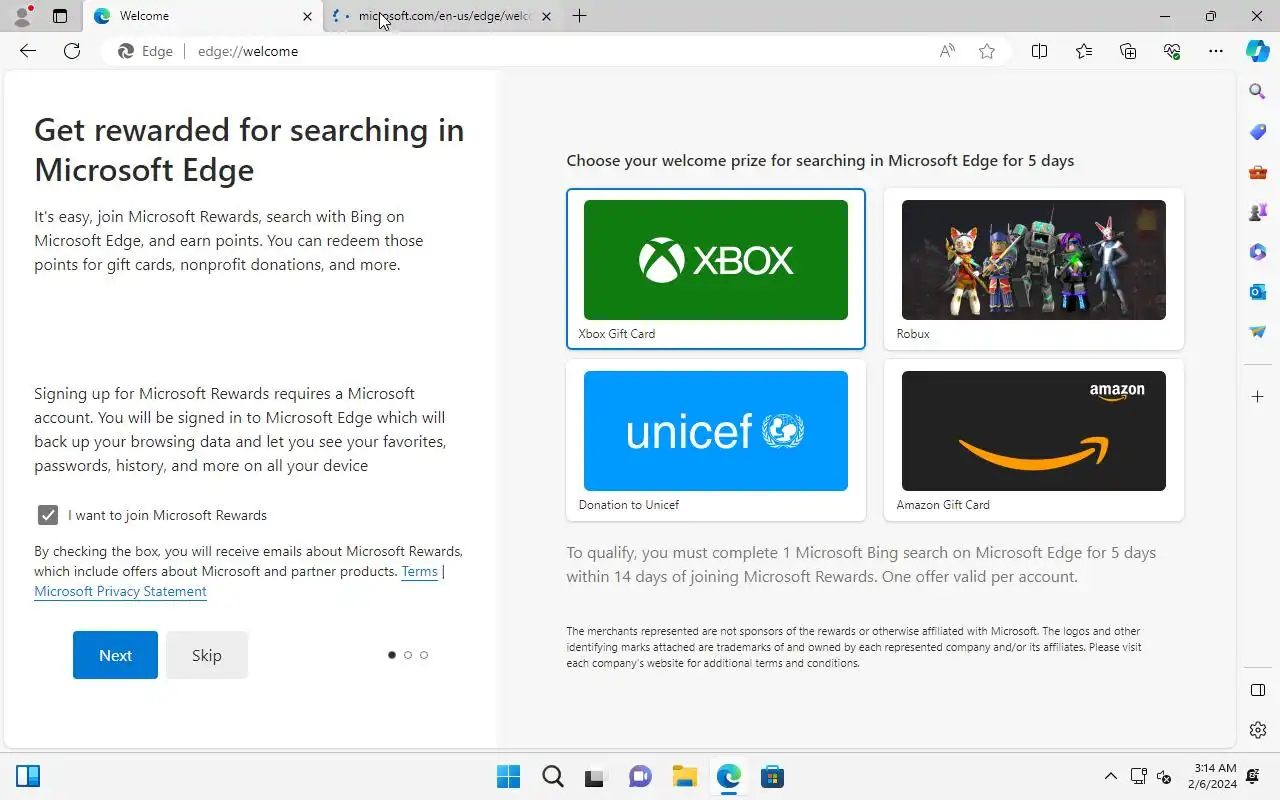
Task: Click the Skip button
Action: [207, 655]
